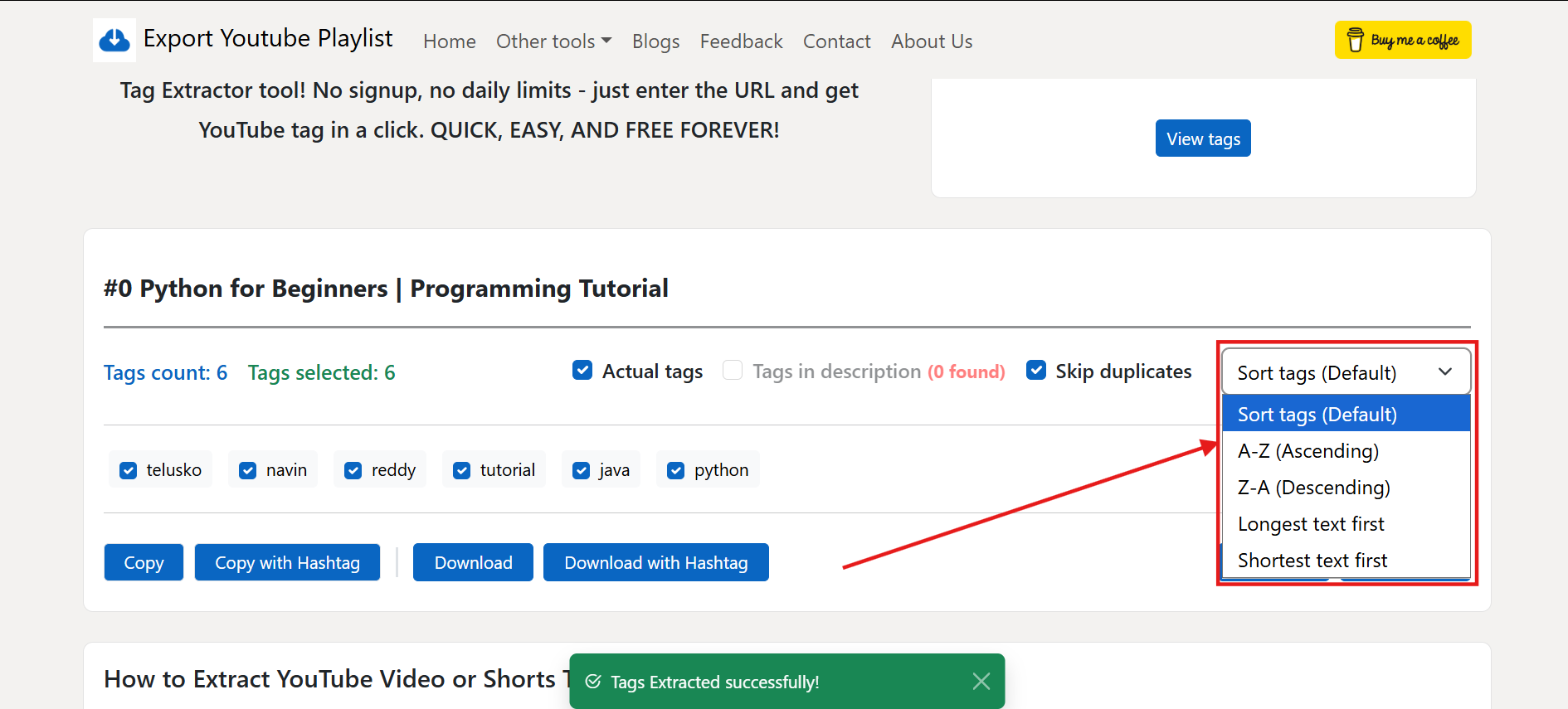This screenshot has height=709, width=1568.
Task: Click the Tags selected: 6 text
Action: coord(321,372)
